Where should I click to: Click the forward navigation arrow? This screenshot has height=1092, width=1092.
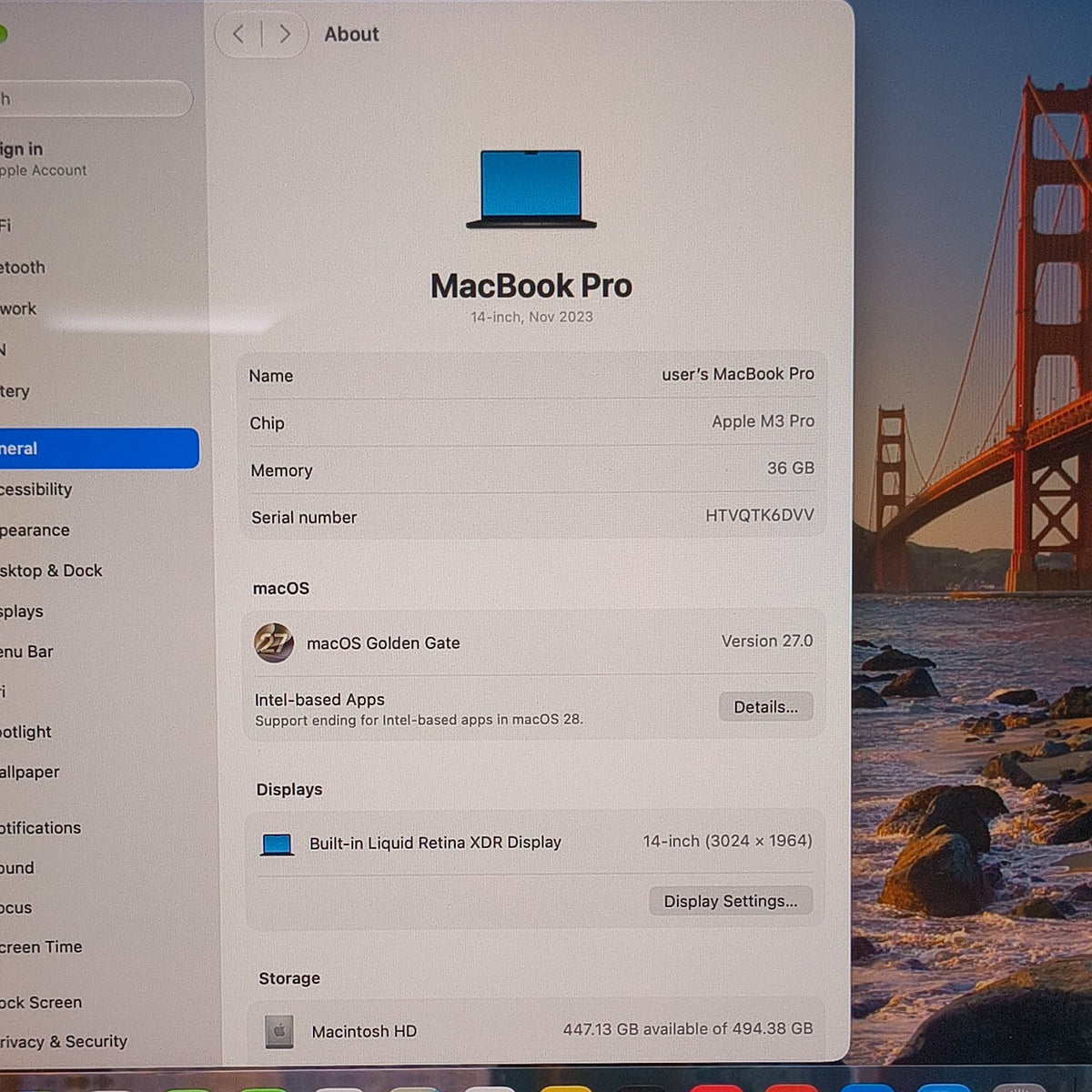coord(285,35)
